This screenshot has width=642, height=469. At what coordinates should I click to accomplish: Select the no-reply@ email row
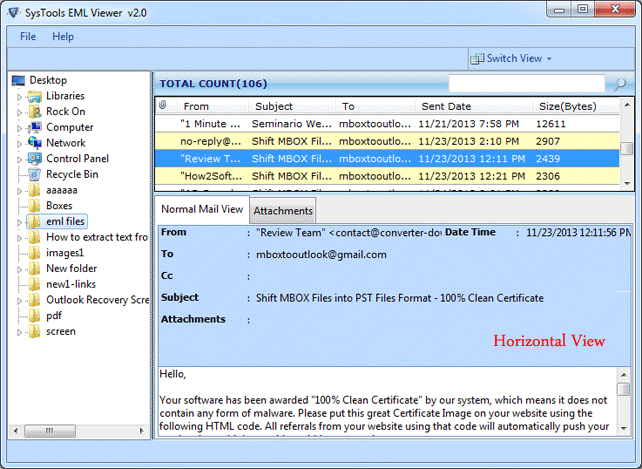pyautogui.click(x=387, y=141)
